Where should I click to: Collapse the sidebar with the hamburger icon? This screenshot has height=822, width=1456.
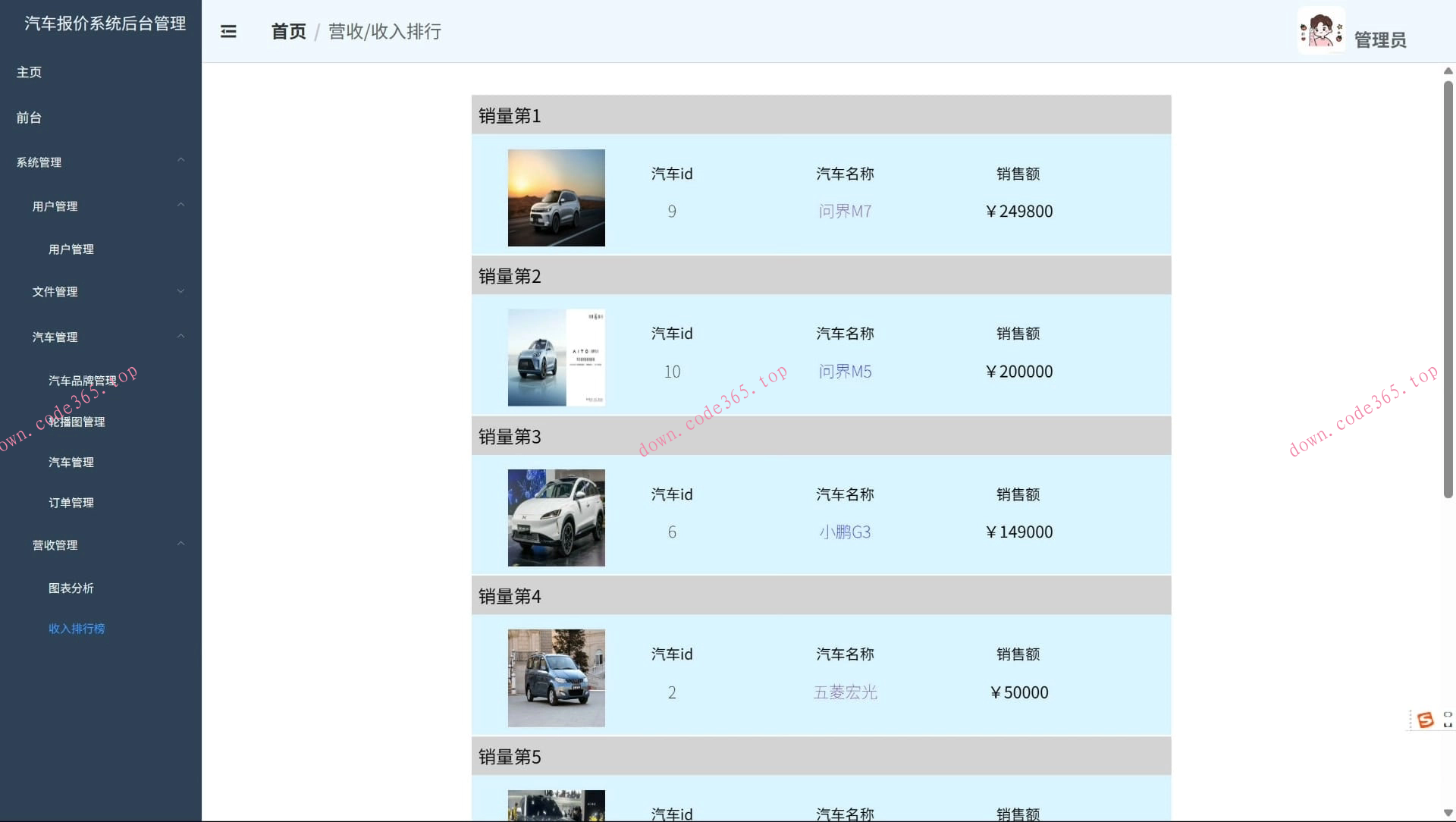coord(228,31)
